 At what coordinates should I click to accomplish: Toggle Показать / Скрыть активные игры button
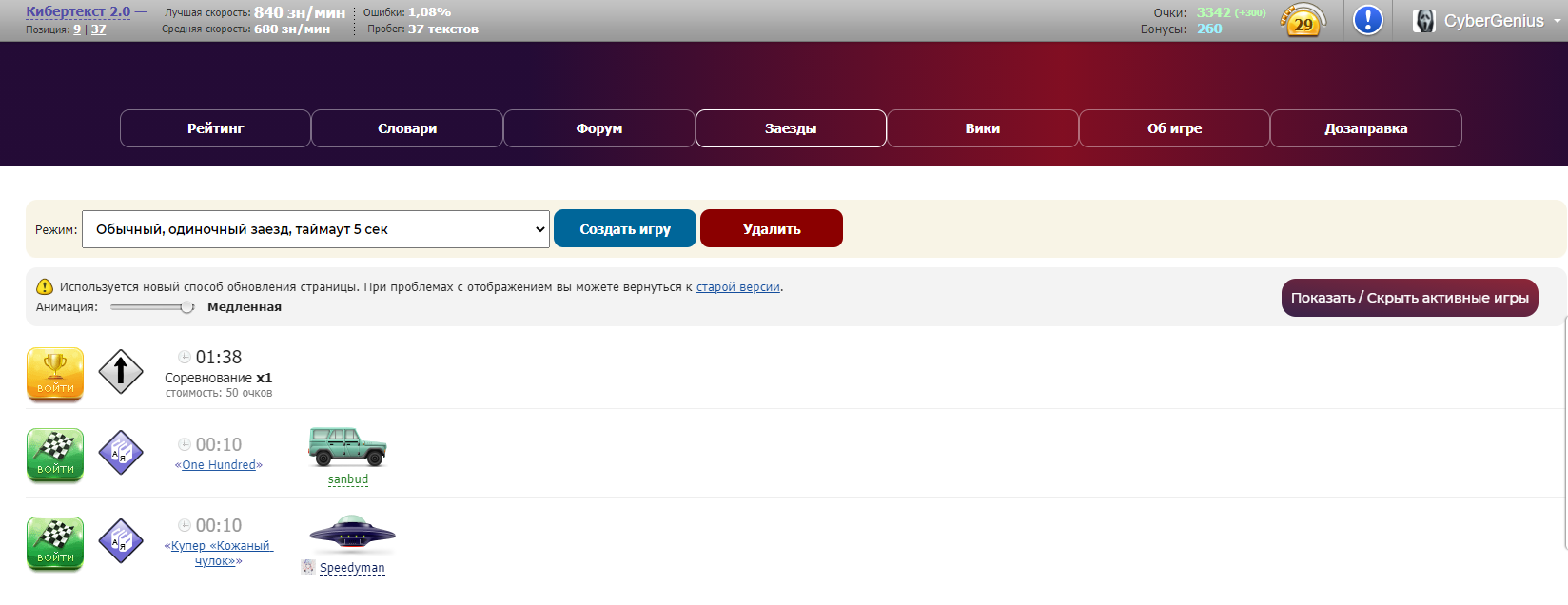point(1410,298)
